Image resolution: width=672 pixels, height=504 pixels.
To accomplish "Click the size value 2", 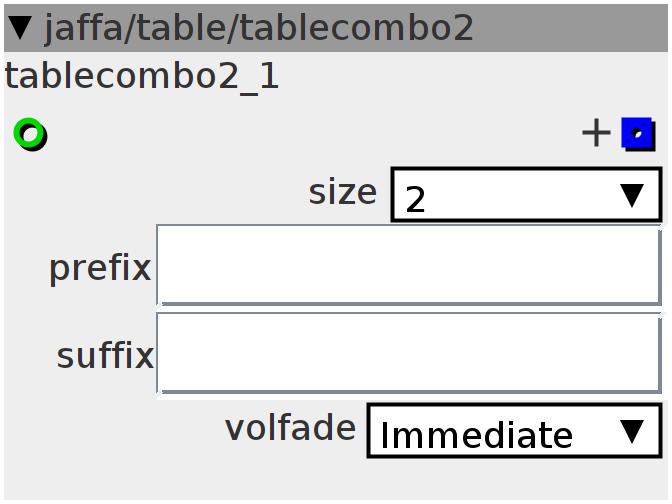I will 415,199.
